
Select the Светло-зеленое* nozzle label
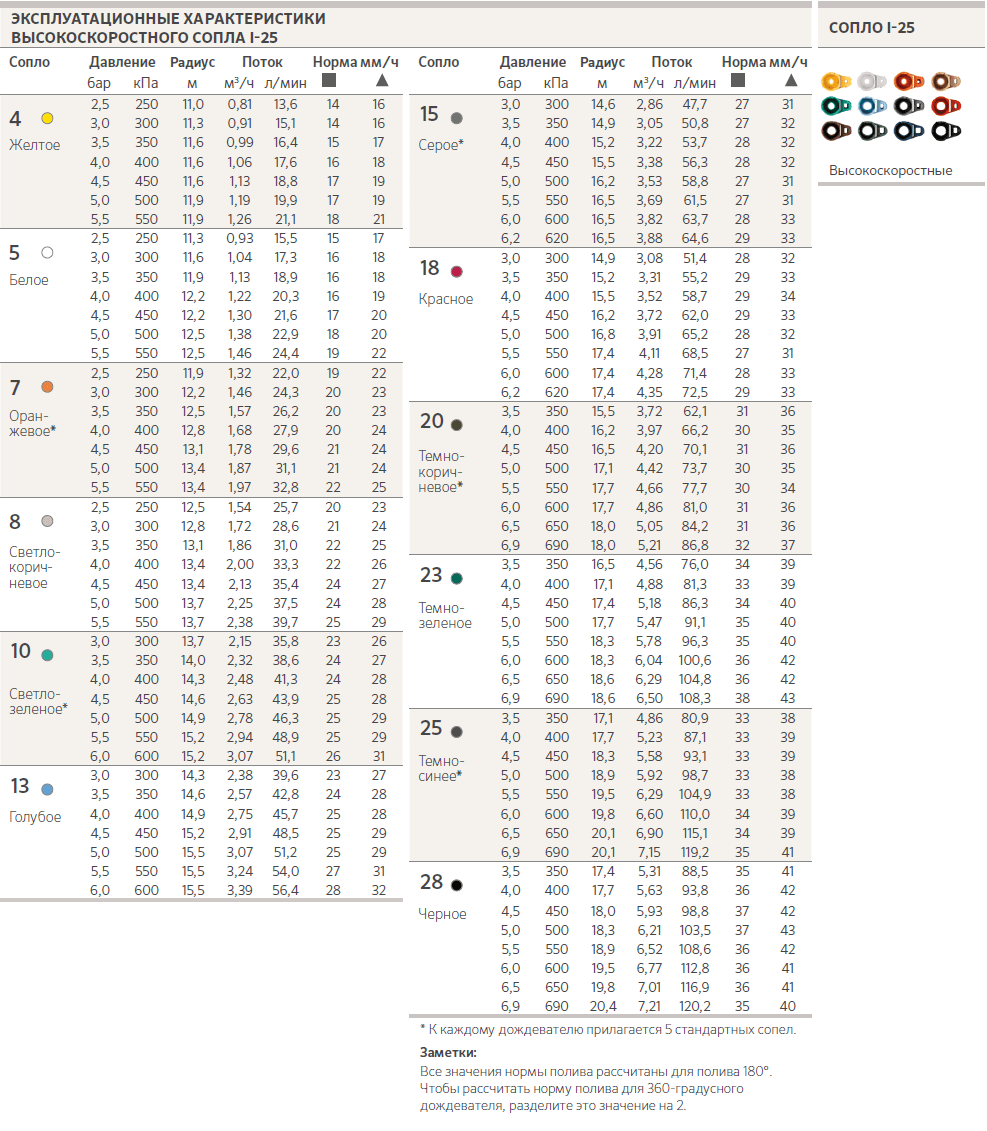tap(38, 702)
